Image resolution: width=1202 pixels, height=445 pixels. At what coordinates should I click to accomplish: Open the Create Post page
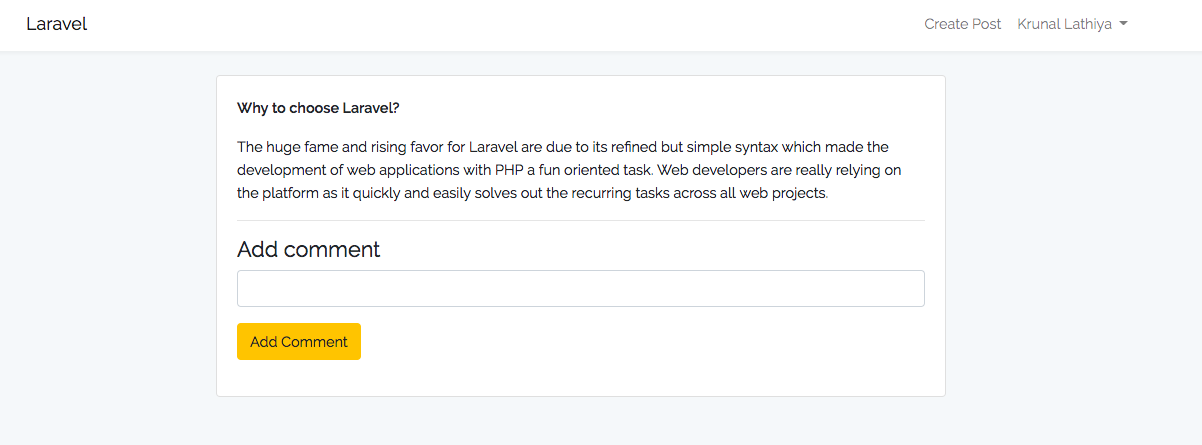(x=962, y=24)
